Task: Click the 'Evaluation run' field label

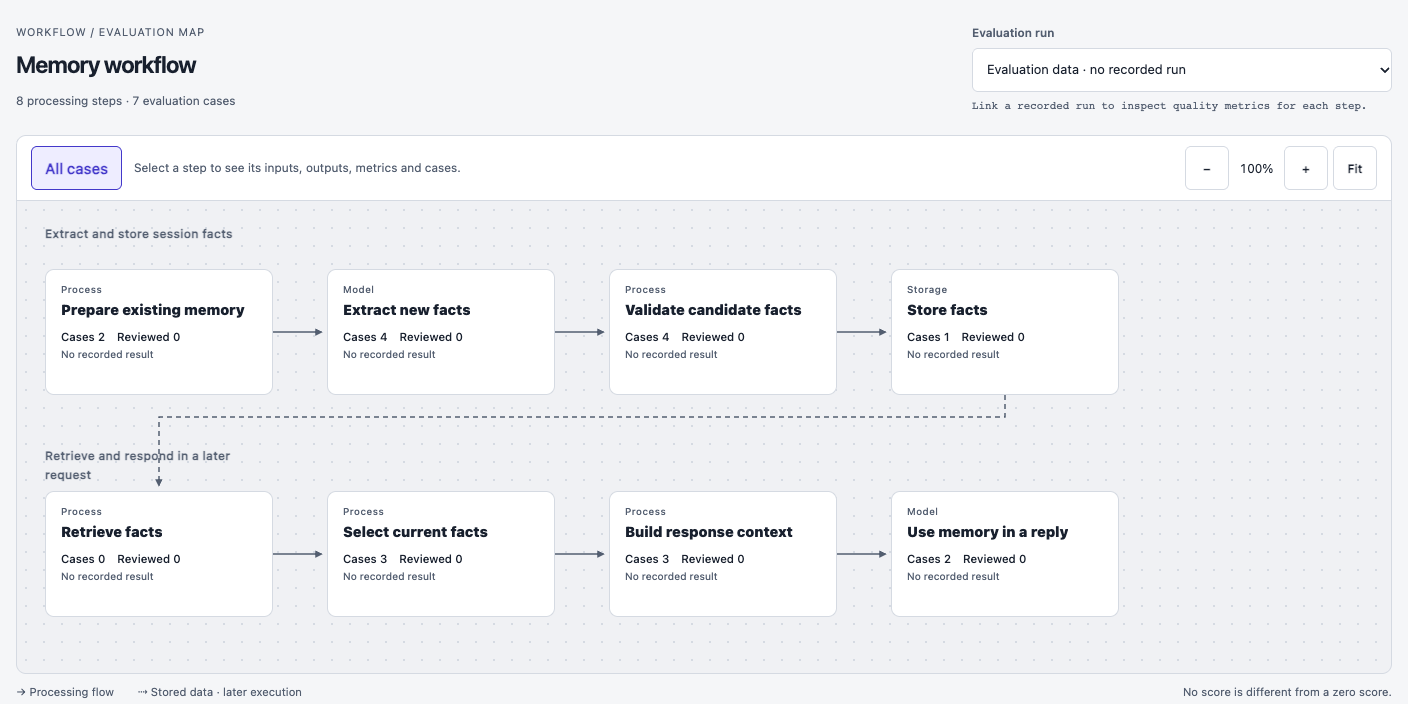Action: point(1013,33)
